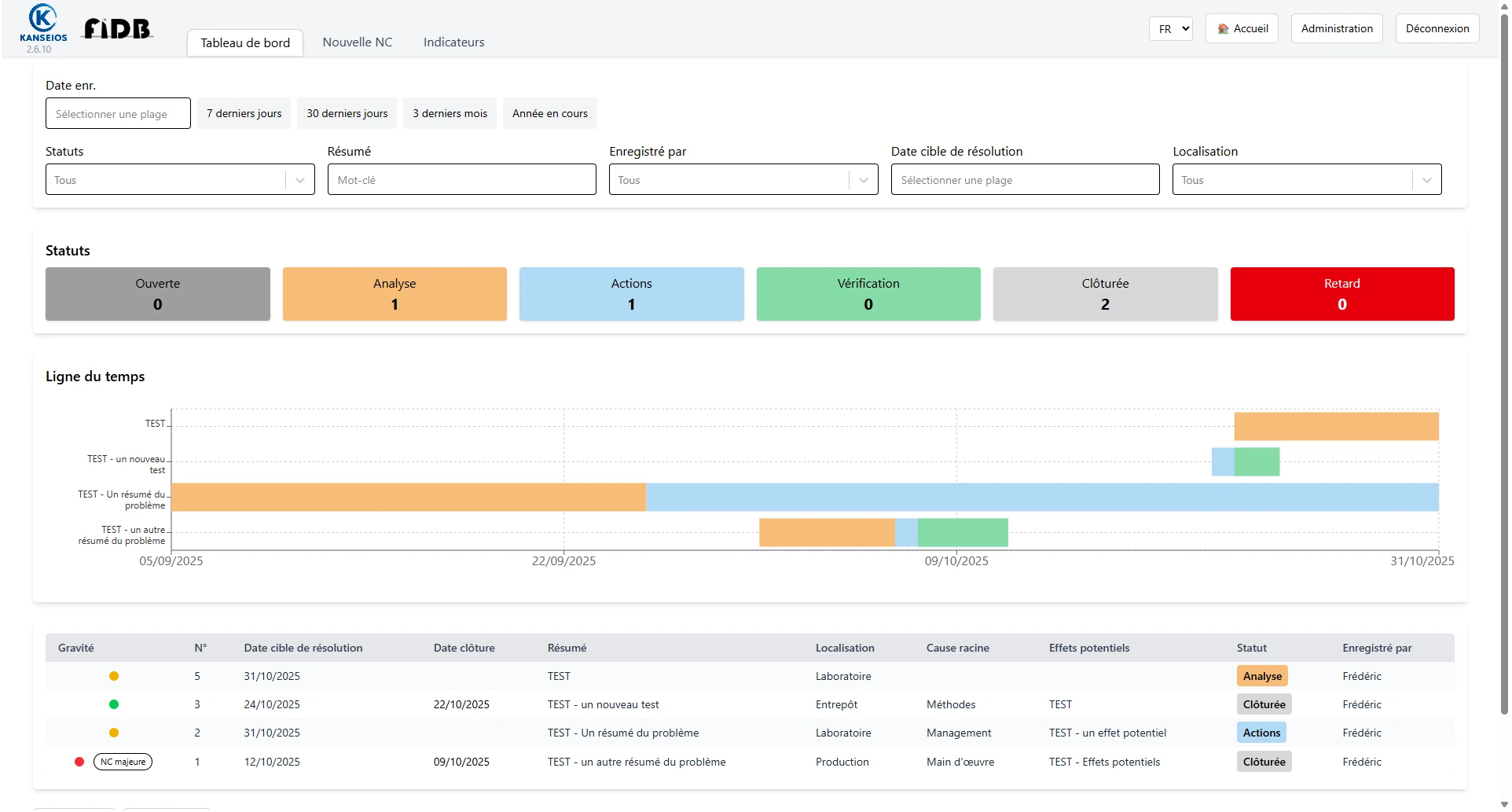Click the Actions status badge in table
Screen dimensions: 1512x812
1261,733
